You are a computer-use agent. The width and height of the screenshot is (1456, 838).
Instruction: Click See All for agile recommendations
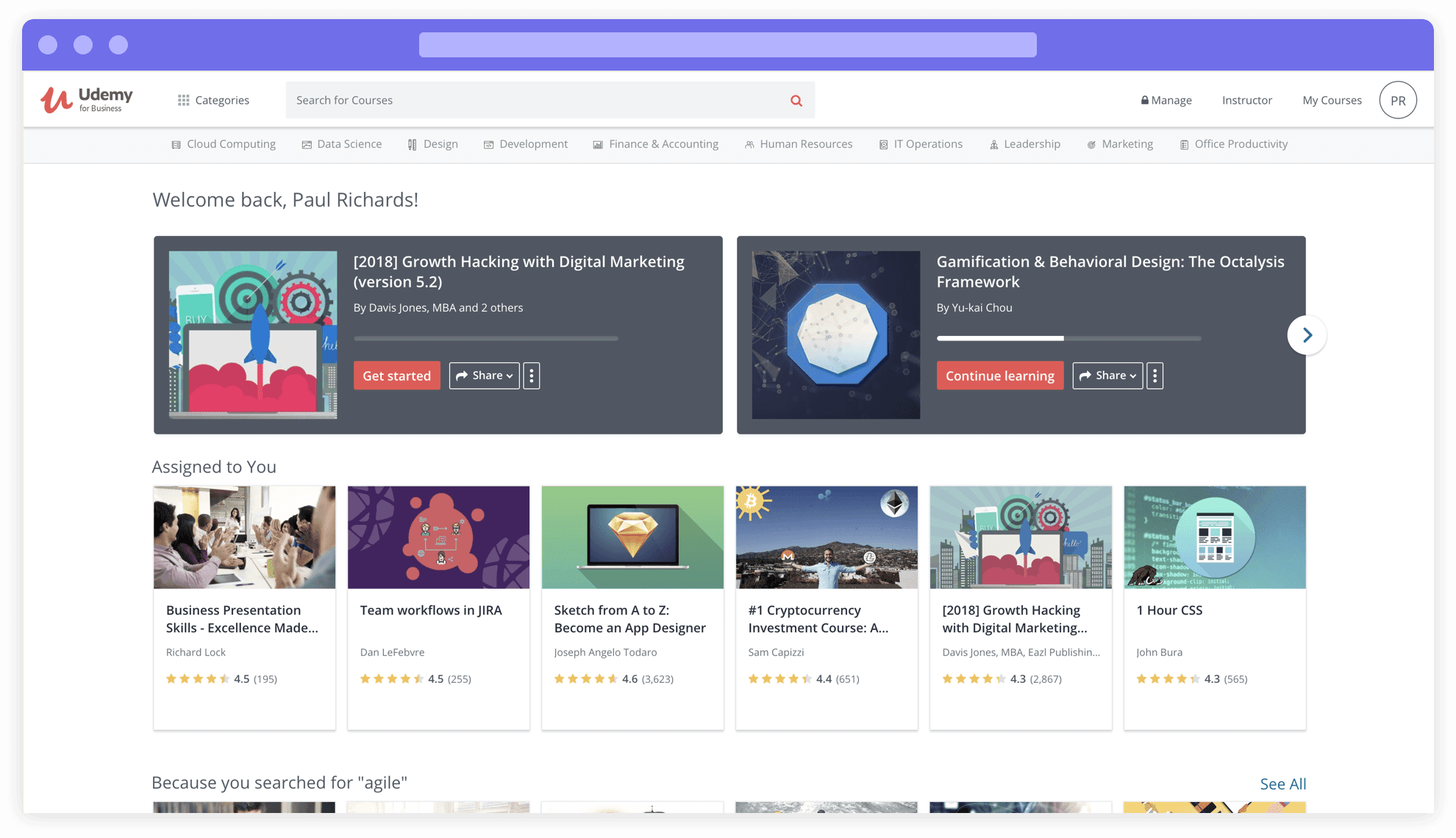click(1282, 784)
